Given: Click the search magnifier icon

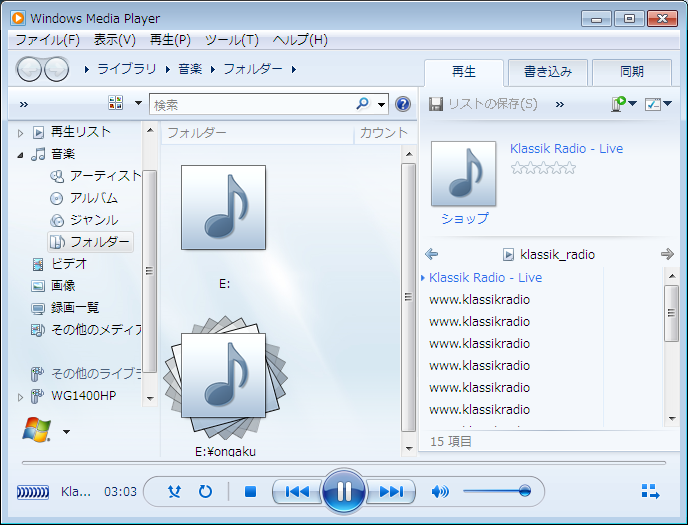Looking at the screenshot, I should [x=362, y=104].
